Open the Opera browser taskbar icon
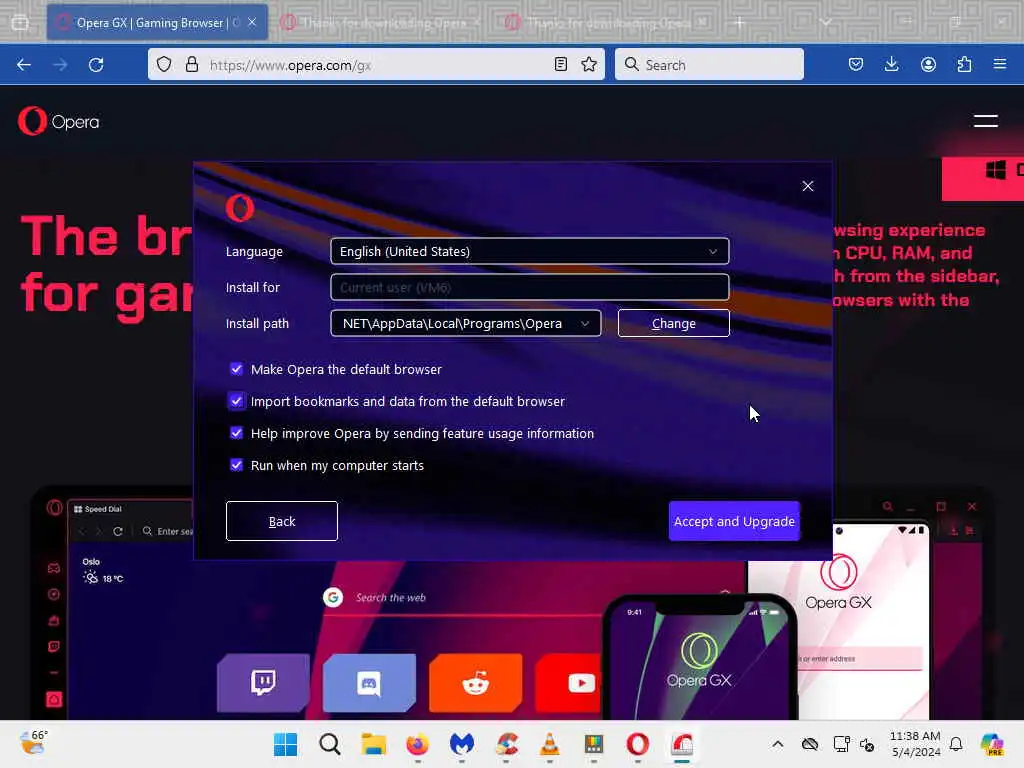 click(637, 744)
